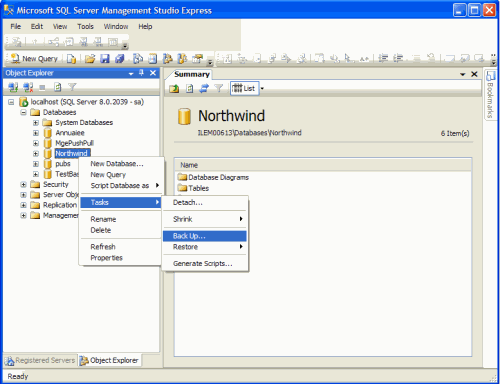Click the Increase Indent toolbar icon
This screenshot has width=500, height=384.
pyautogui.click(x=398, y=59)
